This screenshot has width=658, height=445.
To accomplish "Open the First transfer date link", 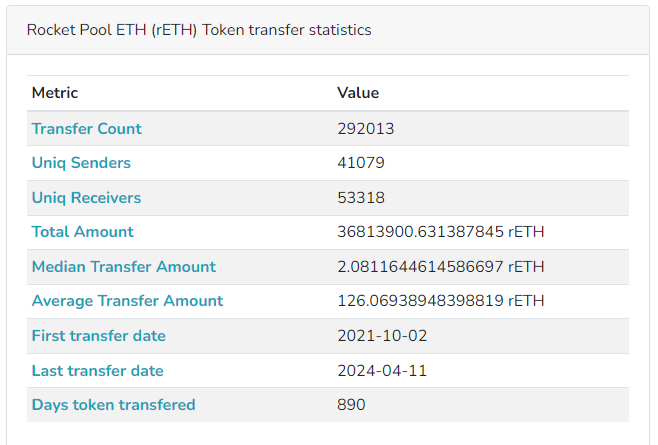I will point(99,336).
